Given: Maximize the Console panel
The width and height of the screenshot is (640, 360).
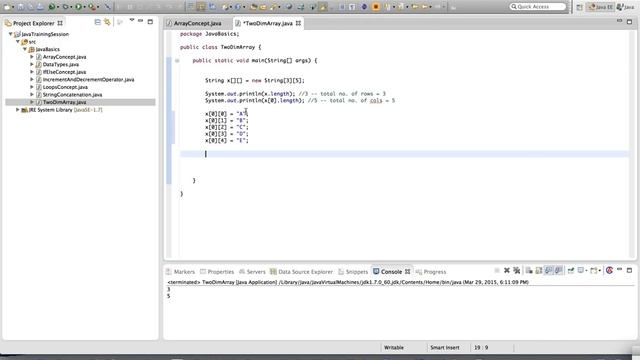Looking at the screenshot, I should click(x=629, y=270).
